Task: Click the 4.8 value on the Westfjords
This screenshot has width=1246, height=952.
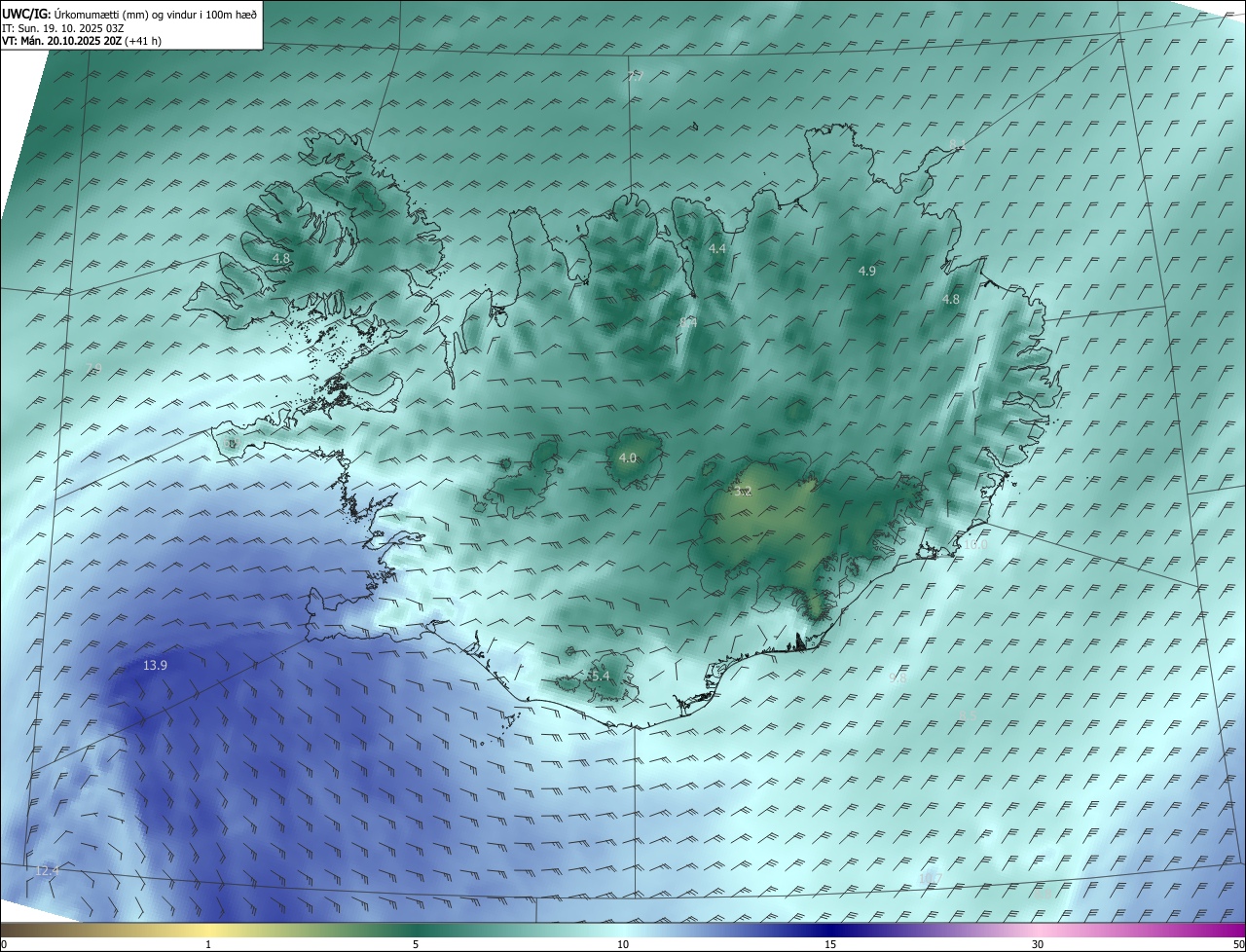Action: [x=281, y=259]
